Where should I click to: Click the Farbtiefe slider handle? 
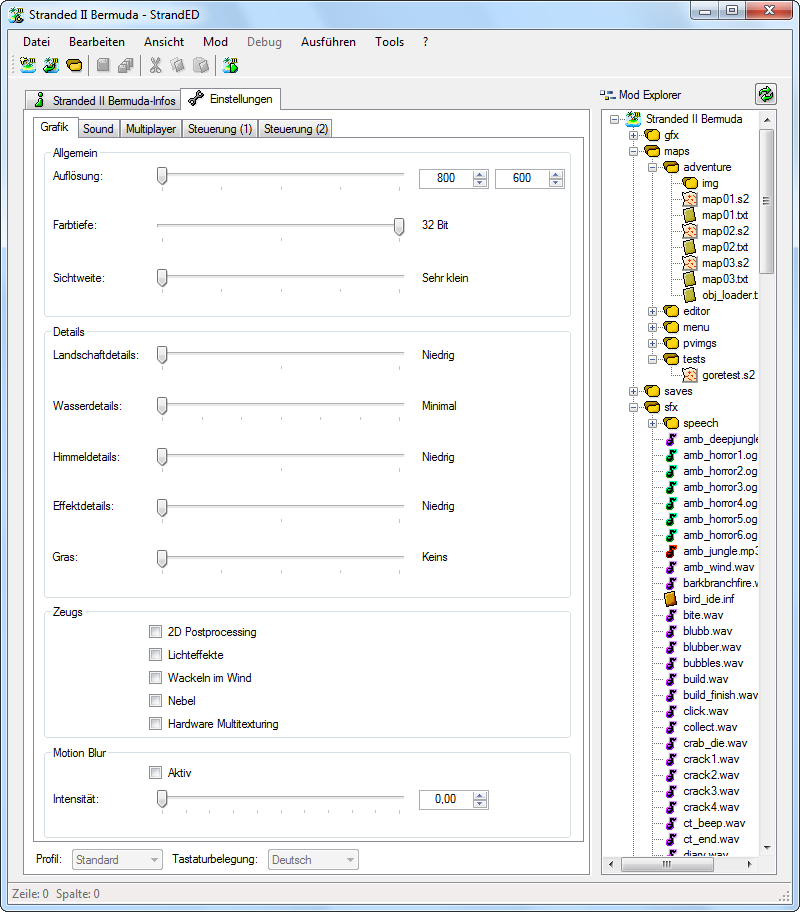399,226
